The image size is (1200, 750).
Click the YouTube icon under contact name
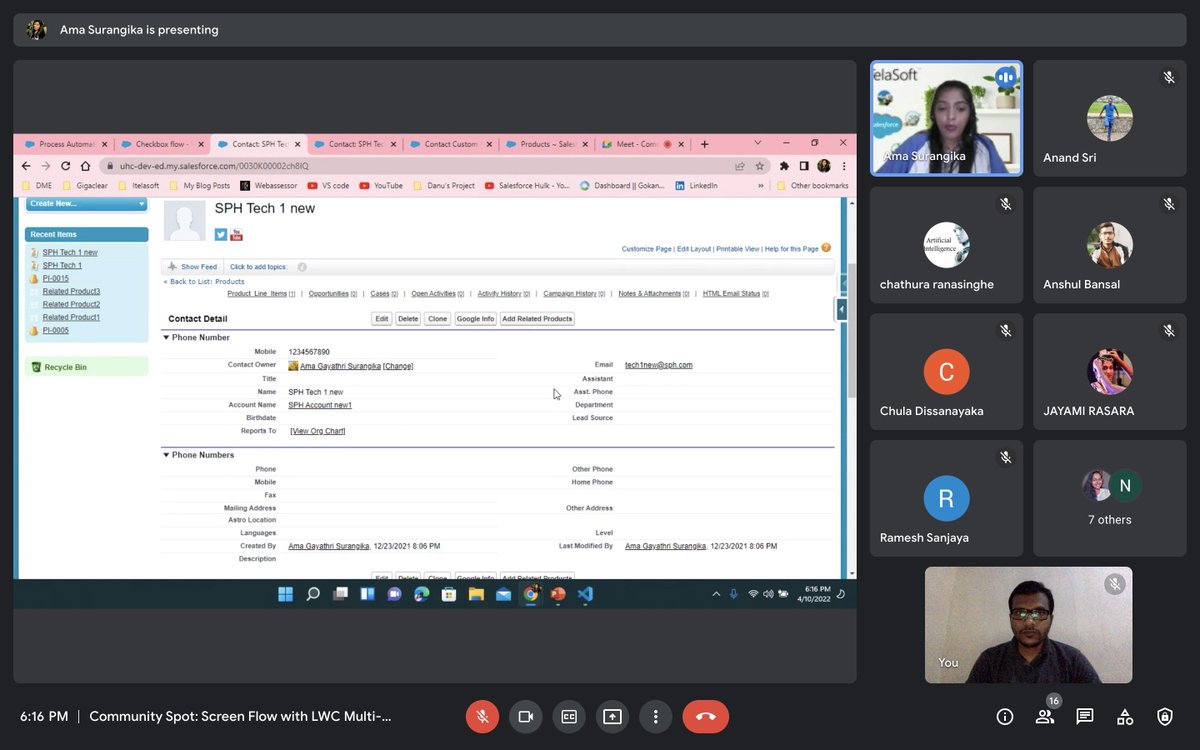click(237, 235)
